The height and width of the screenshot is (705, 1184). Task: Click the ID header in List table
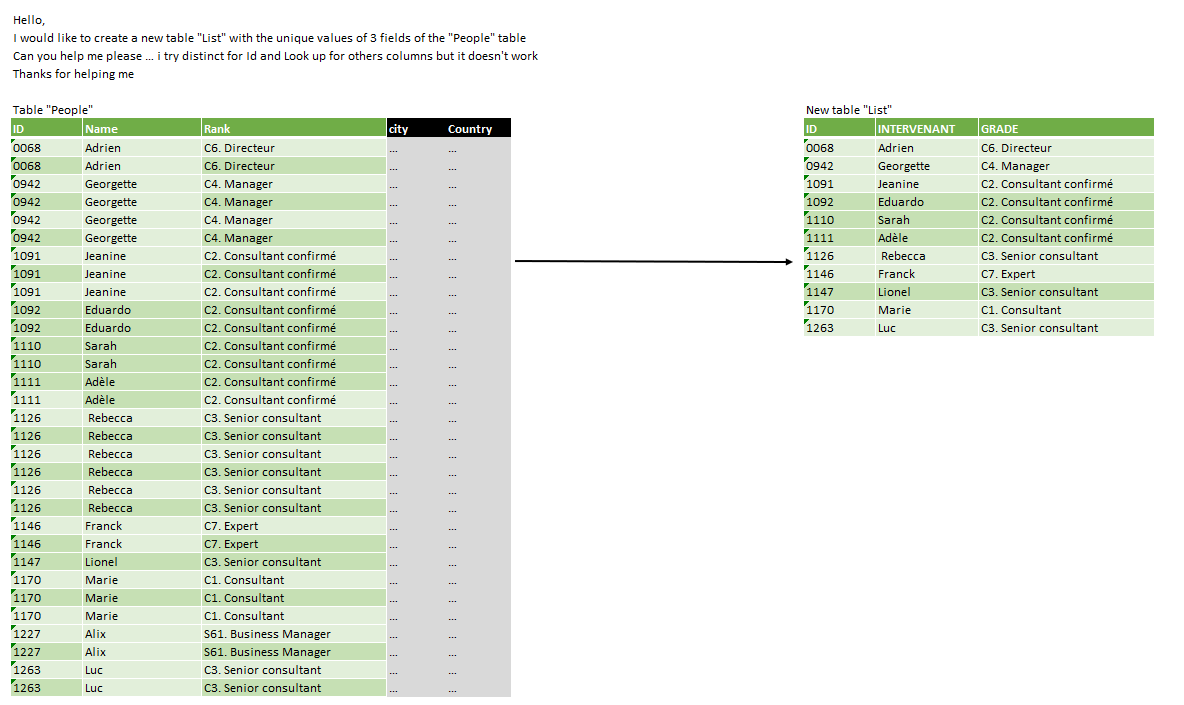coord(840,128)
